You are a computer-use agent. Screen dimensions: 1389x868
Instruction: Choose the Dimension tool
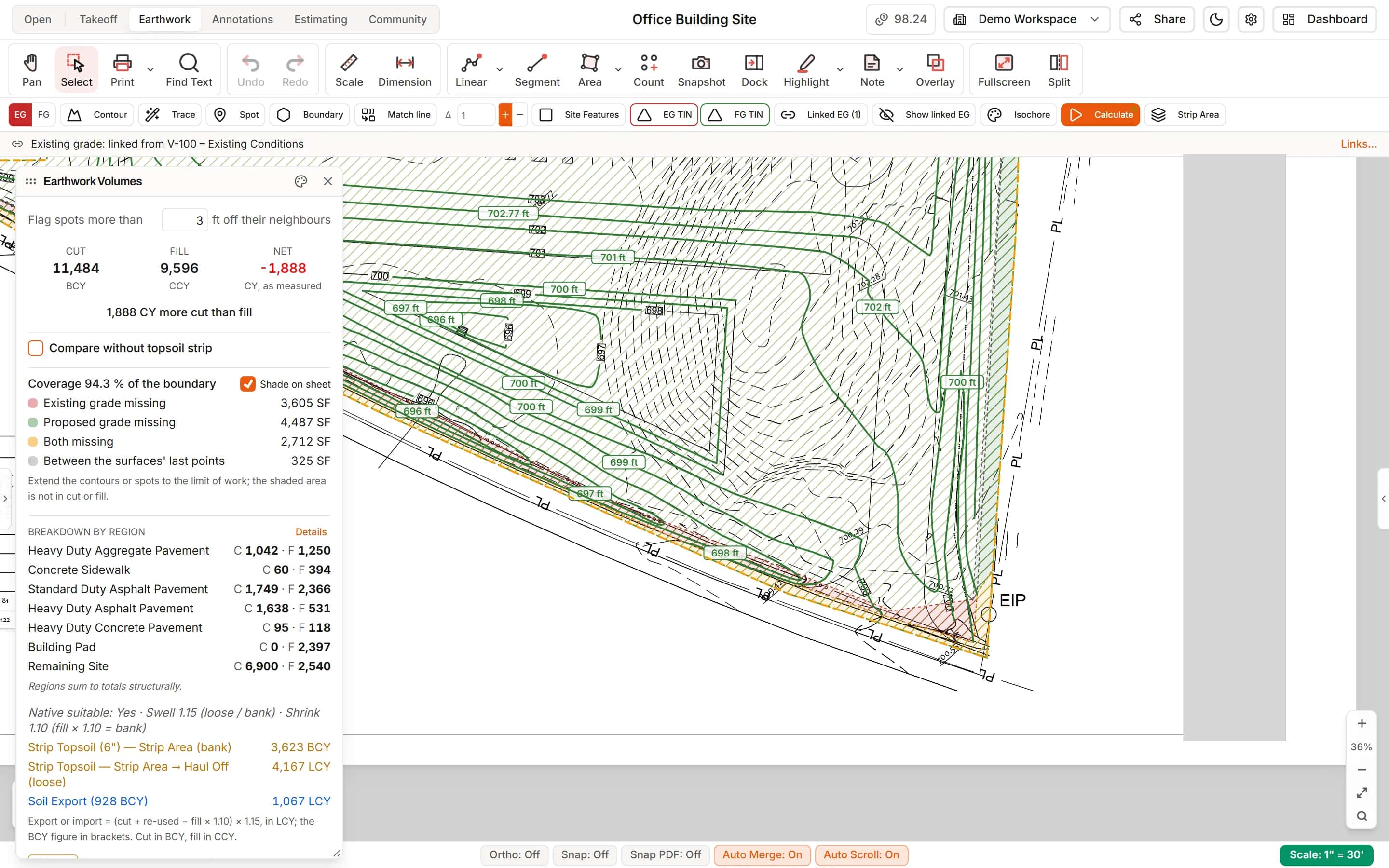(x=405, y=69)
